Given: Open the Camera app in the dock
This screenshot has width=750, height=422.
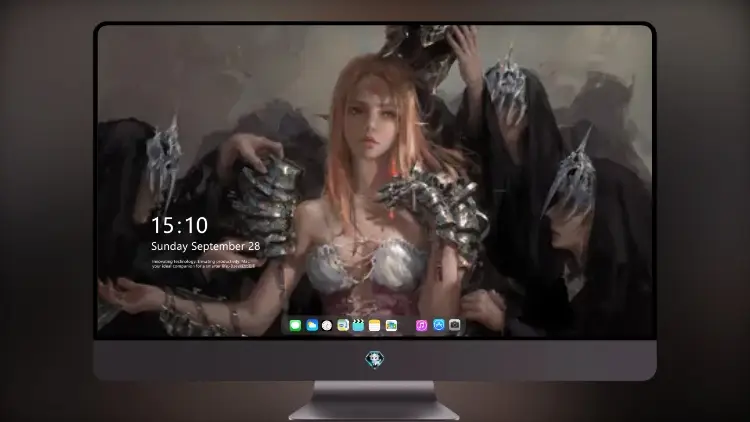Looking at the screenshot, I should [x=455, y=325].
